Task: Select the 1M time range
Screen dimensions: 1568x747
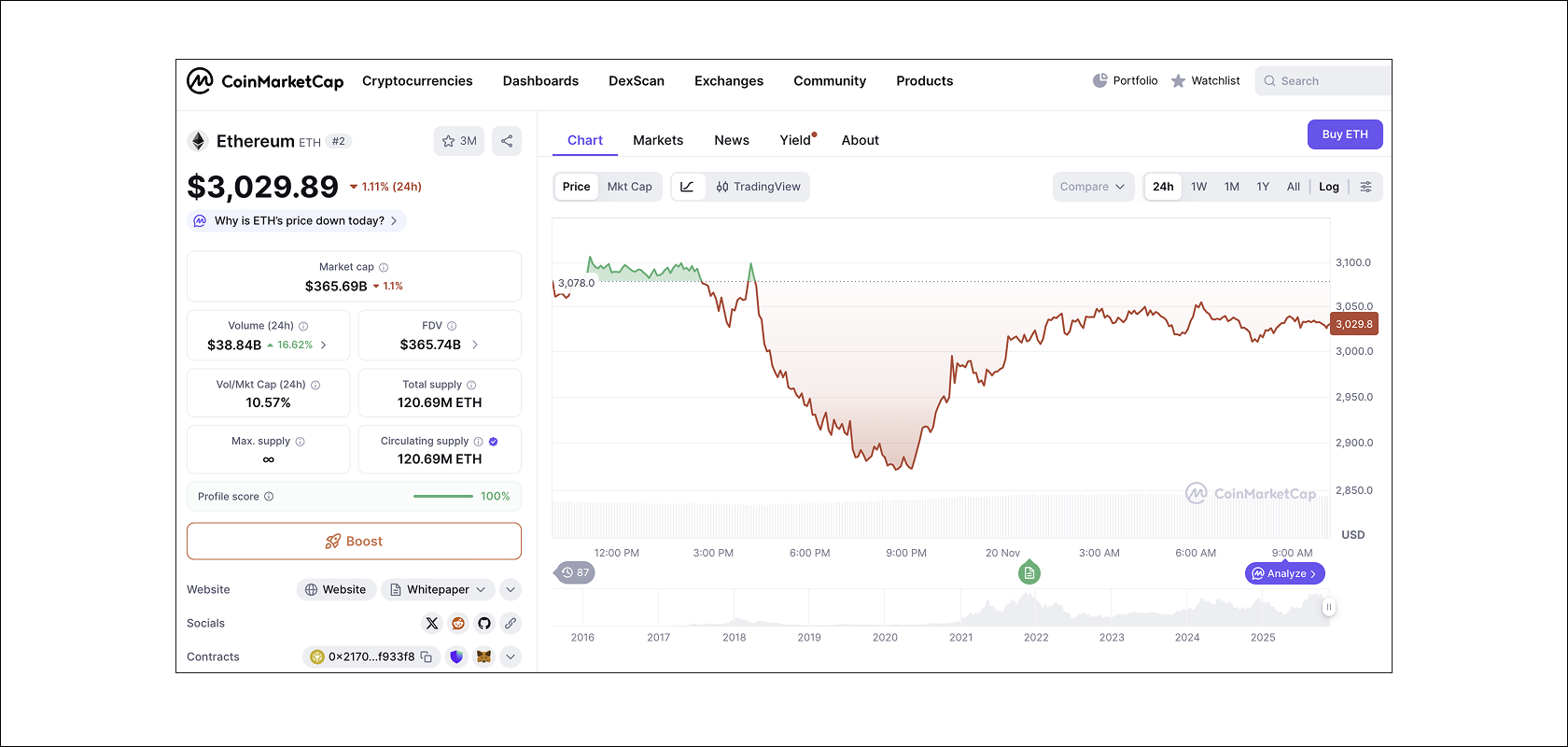Action: coord(1232,187)
